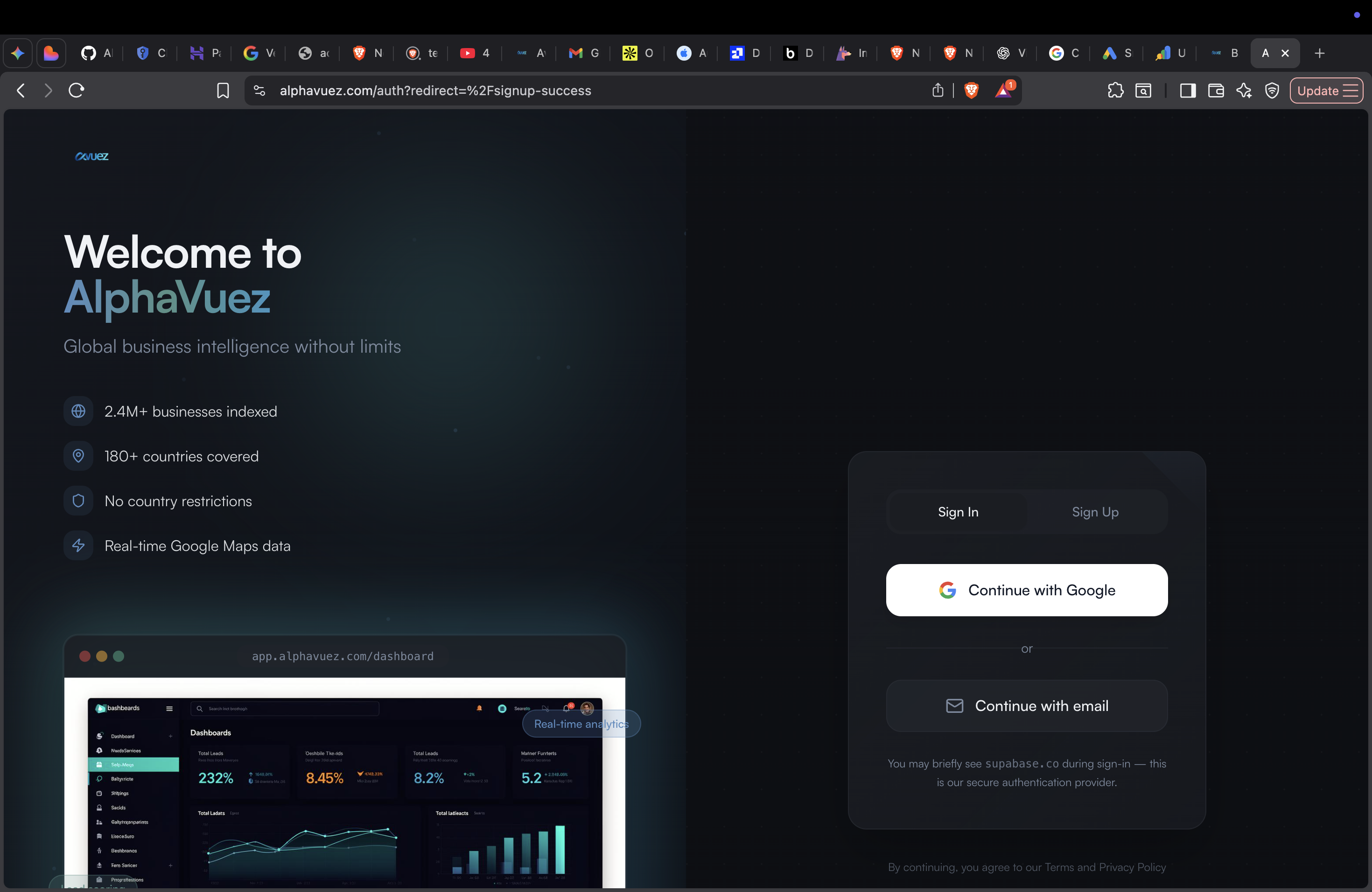The height and width of the screenshot is (892, 1372).
Task: Open Brave Rewards via the triangle icon
Action: click(1005, 90)
